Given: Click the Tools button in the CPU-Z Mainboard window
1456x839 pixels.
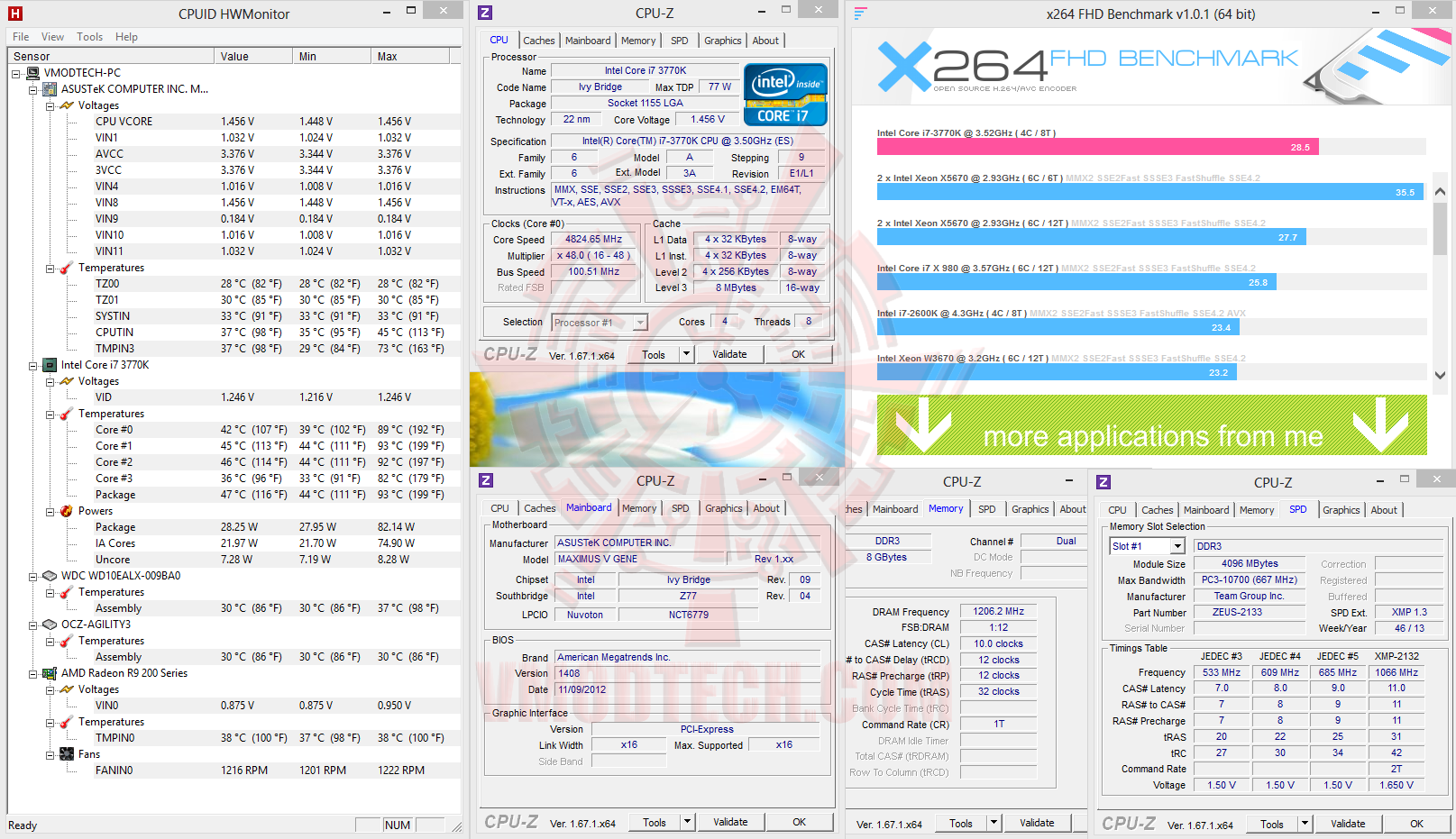Looking at the screenshot, I should (x=655, y=822).
